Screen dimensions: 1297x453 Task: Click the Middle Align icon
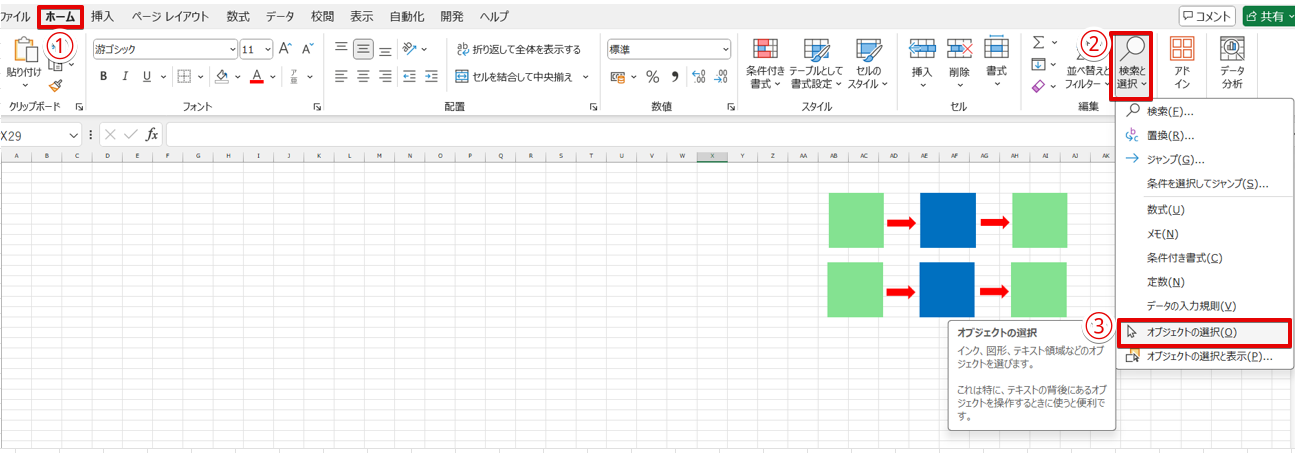click(363, 48)
